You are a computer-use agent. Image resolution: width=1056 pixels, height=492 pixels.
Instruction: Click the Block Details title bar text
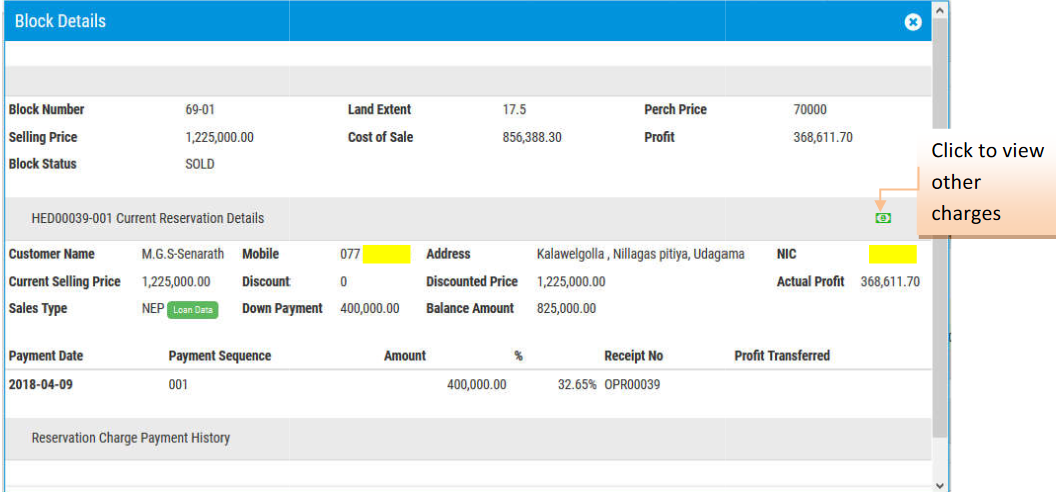coord(60,21)
